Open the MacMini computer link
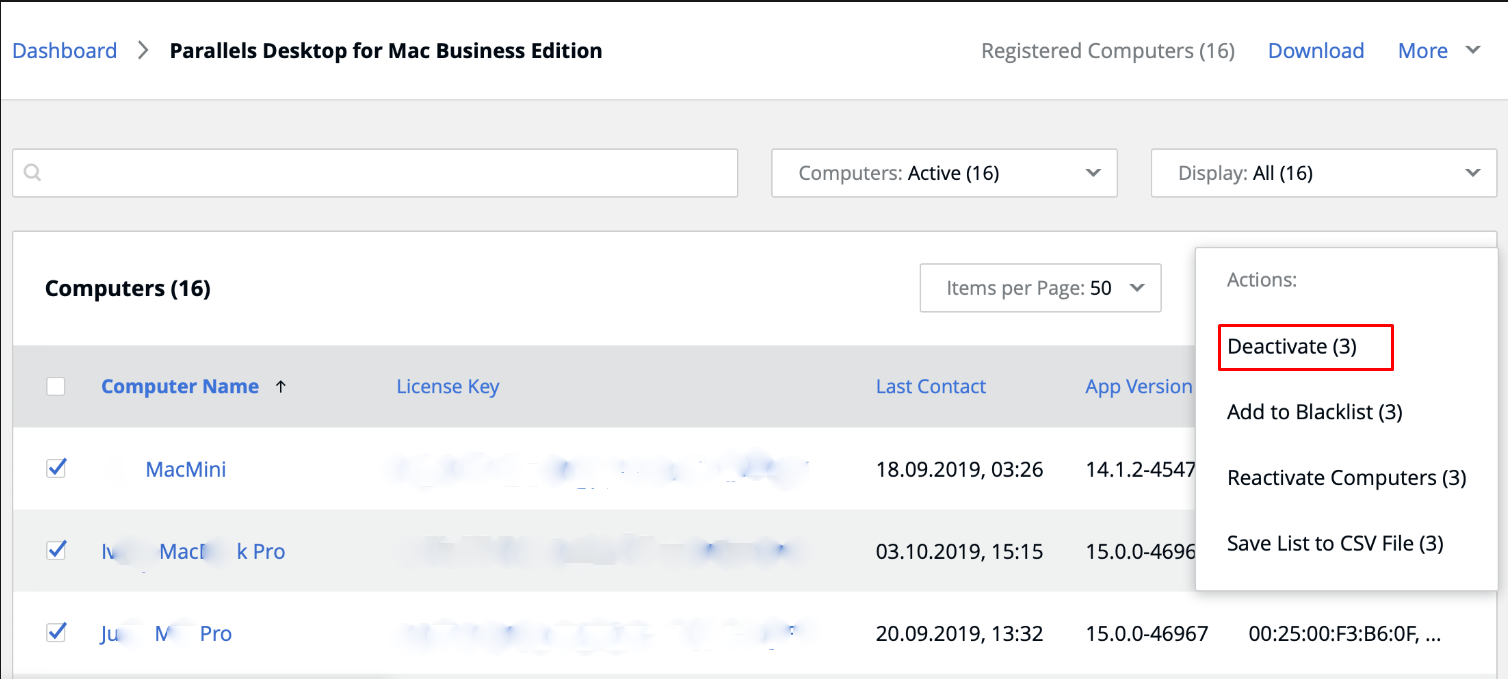 (186, 469)
